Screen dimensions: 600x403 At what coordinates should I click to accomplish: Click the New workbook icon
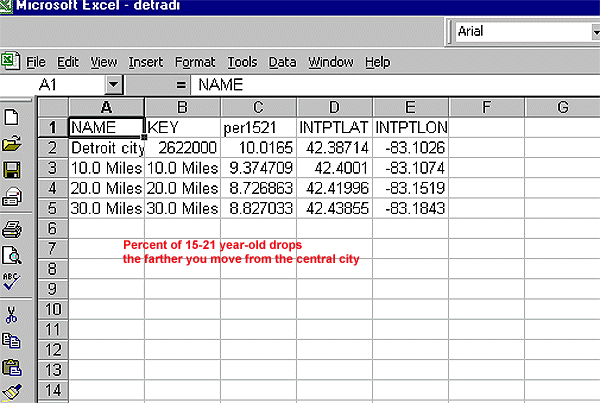click(12, 117)
